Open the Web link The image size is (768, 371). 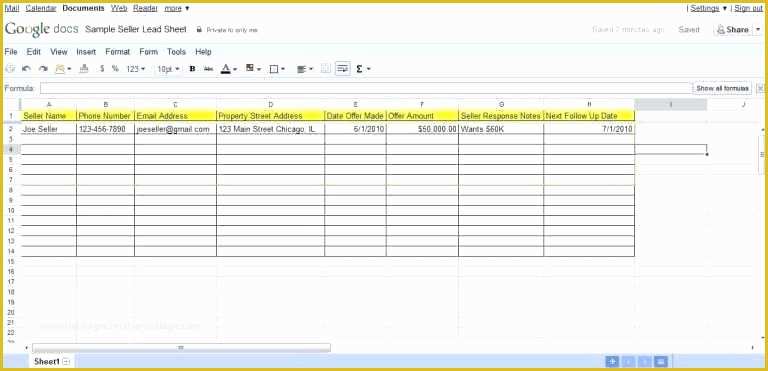(x=119, y=8)
